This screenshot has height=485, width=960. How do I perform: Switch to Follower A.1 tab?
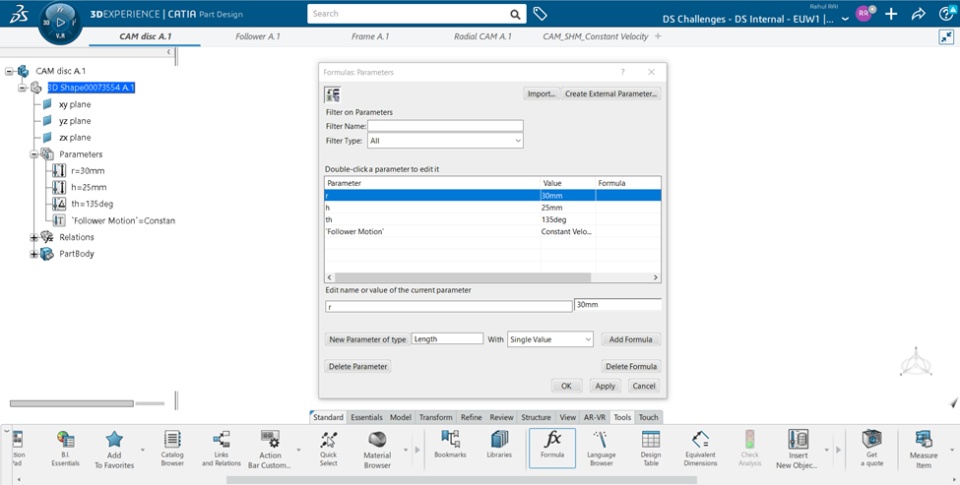click(x=257, y=37)
